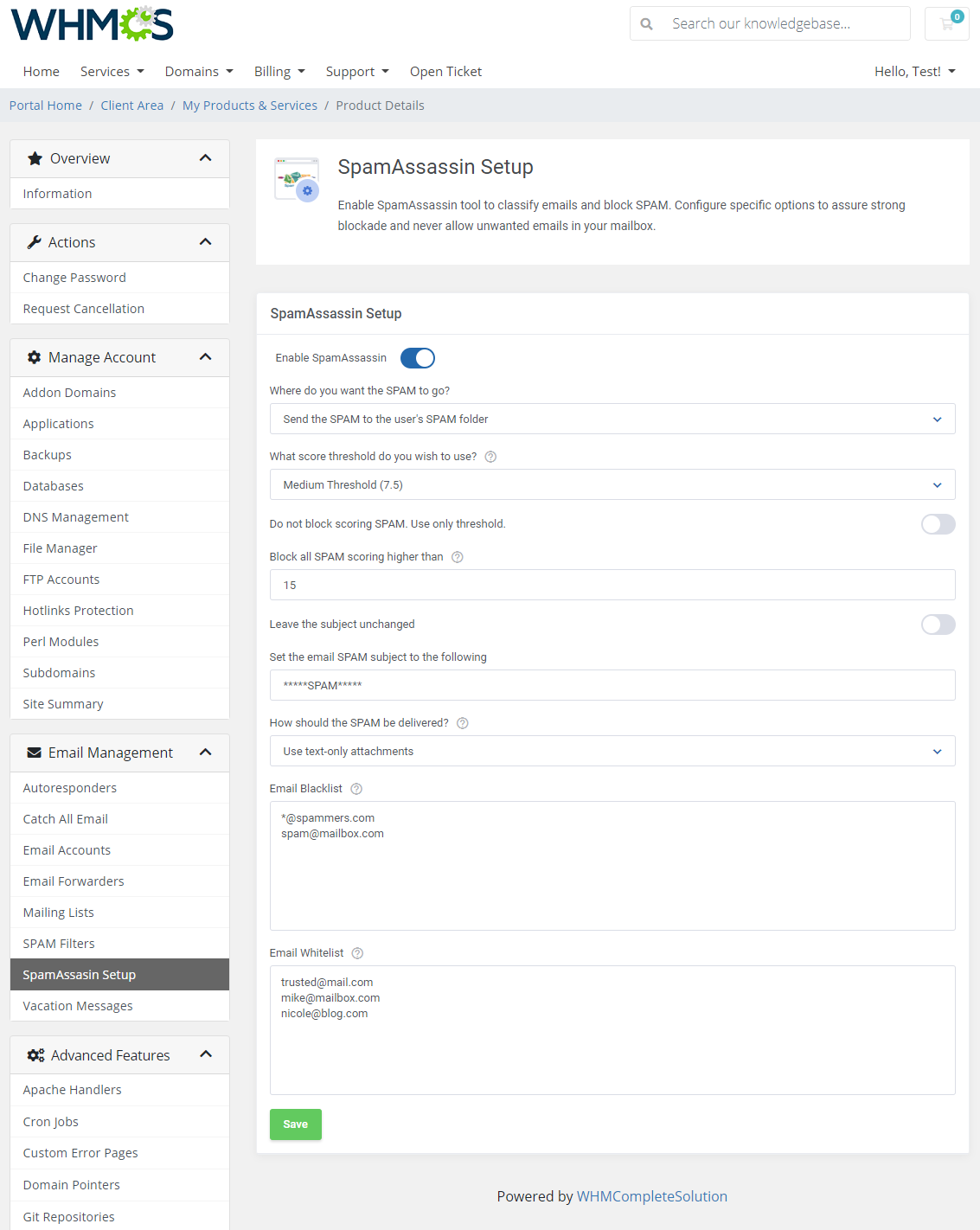
Task: Click the Email Whitelist help icon
Action: pos(357,953)
